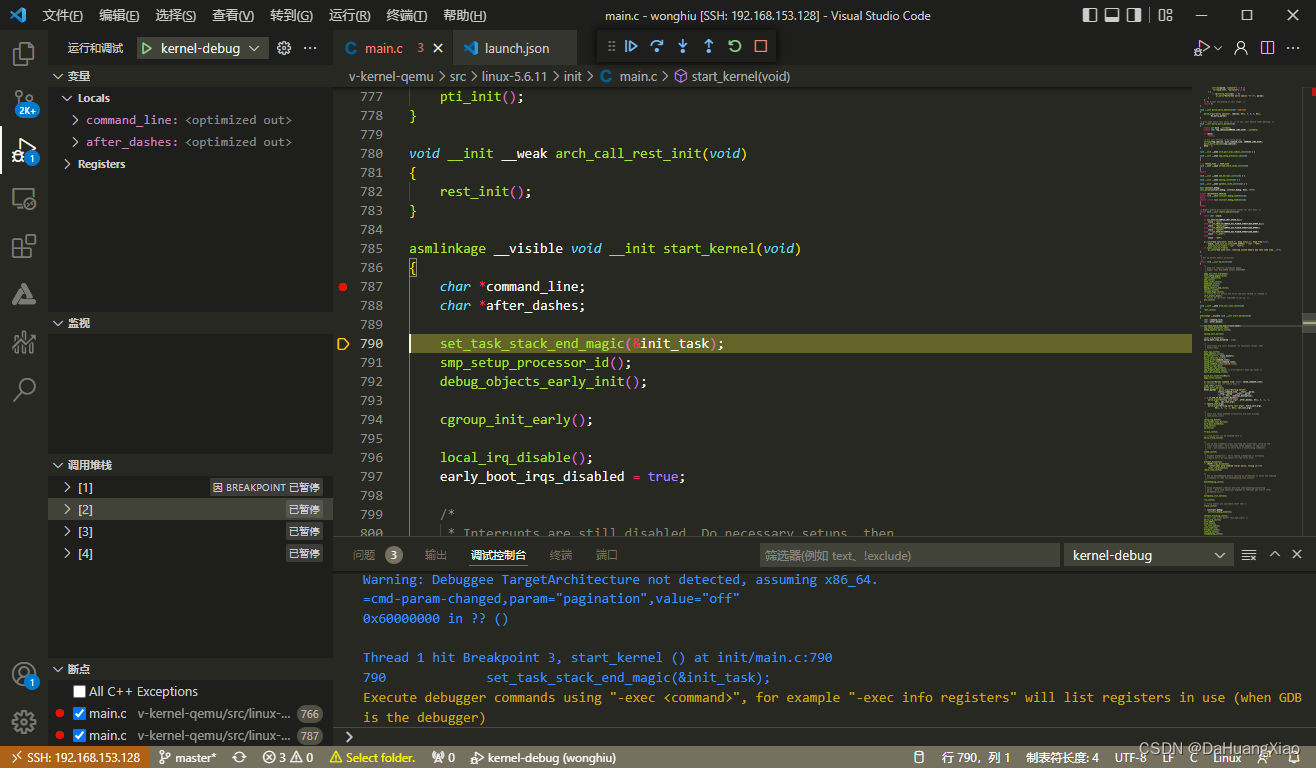This screenshot has width=1316, height=768.
Task: Open kernel-debug dropdown in debug console
Action: (1149, 555)
